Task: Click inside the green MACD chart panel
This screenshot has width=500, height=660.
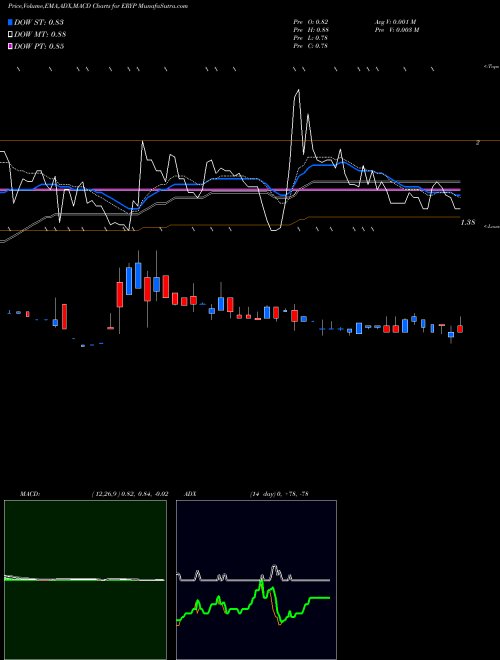Action: click(x=85, y=579)
